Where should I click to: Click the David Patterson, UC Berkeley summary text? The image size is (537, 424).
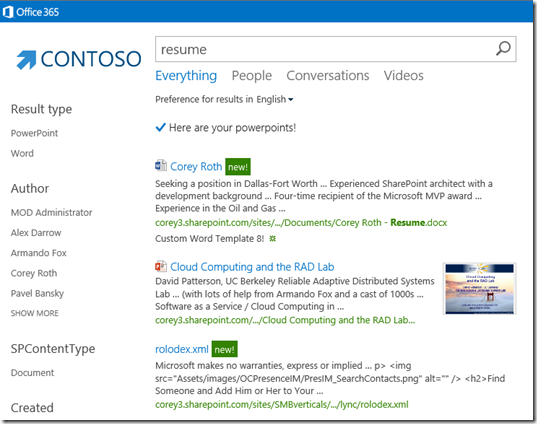pyautogui.click(x=295, y=294)
